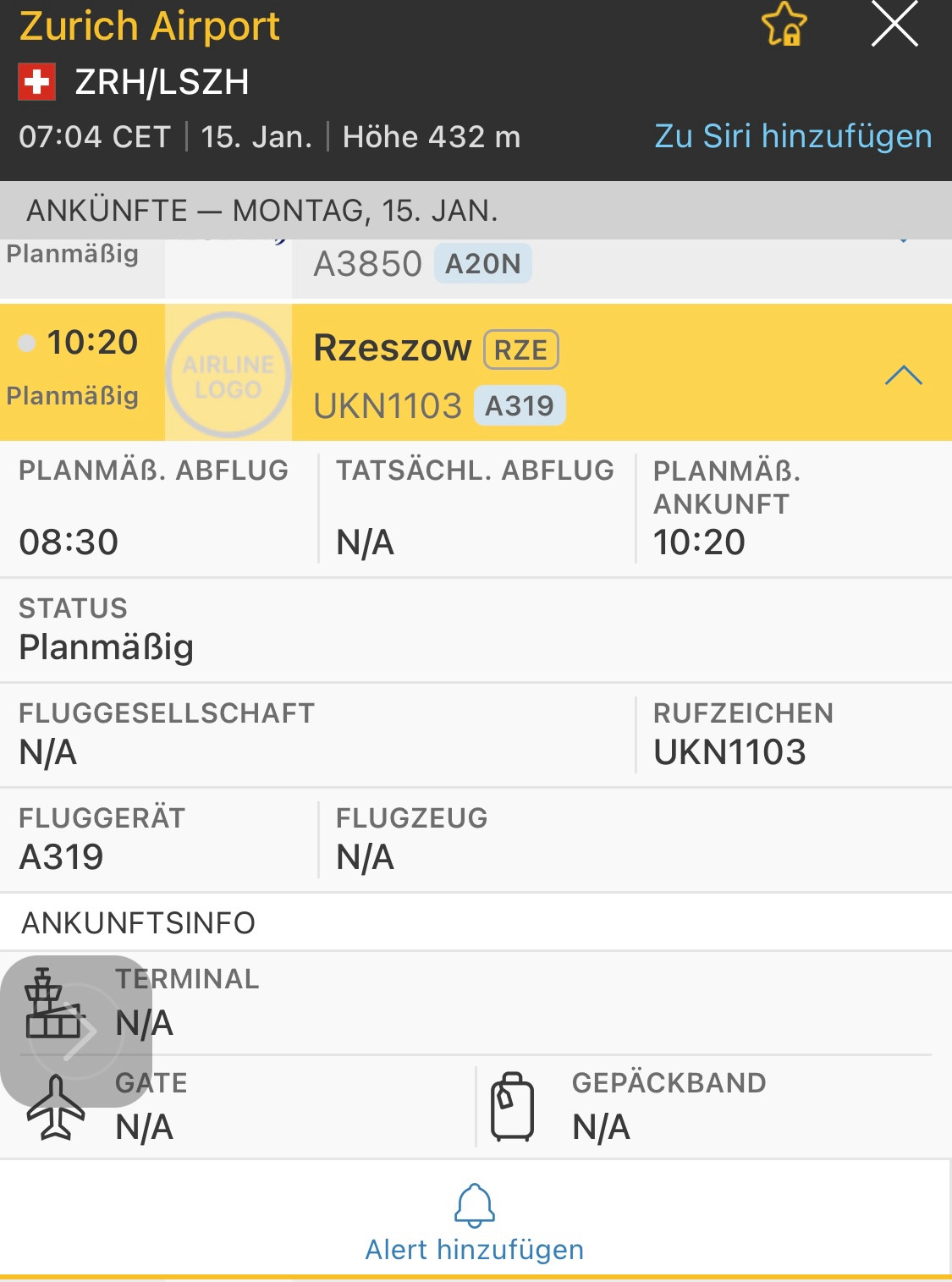The height and width of the screenshot is (1282, 952).
Task: Tap the RZE airport code badge
Action: click(x=520, y=349)
